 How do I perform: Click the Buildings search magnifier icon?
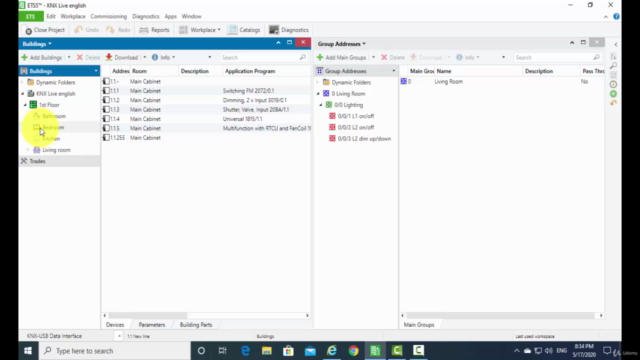pyautogui.click(x=302, y=58)
